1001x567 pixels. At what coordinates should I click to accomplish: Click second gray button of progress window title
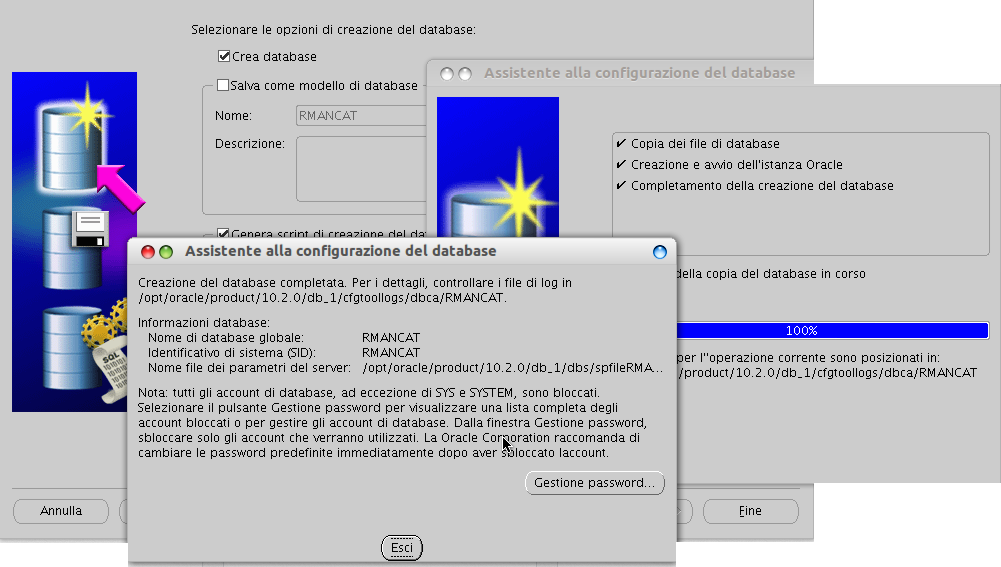pyautogui.click(x=465, y=74)
